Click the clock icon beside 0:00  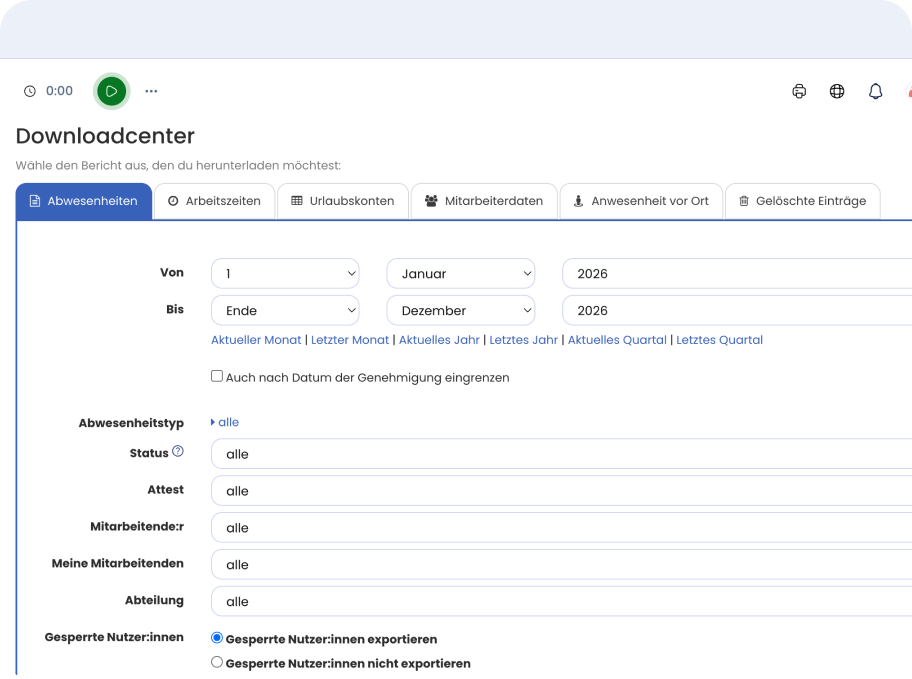pos(30,91)
